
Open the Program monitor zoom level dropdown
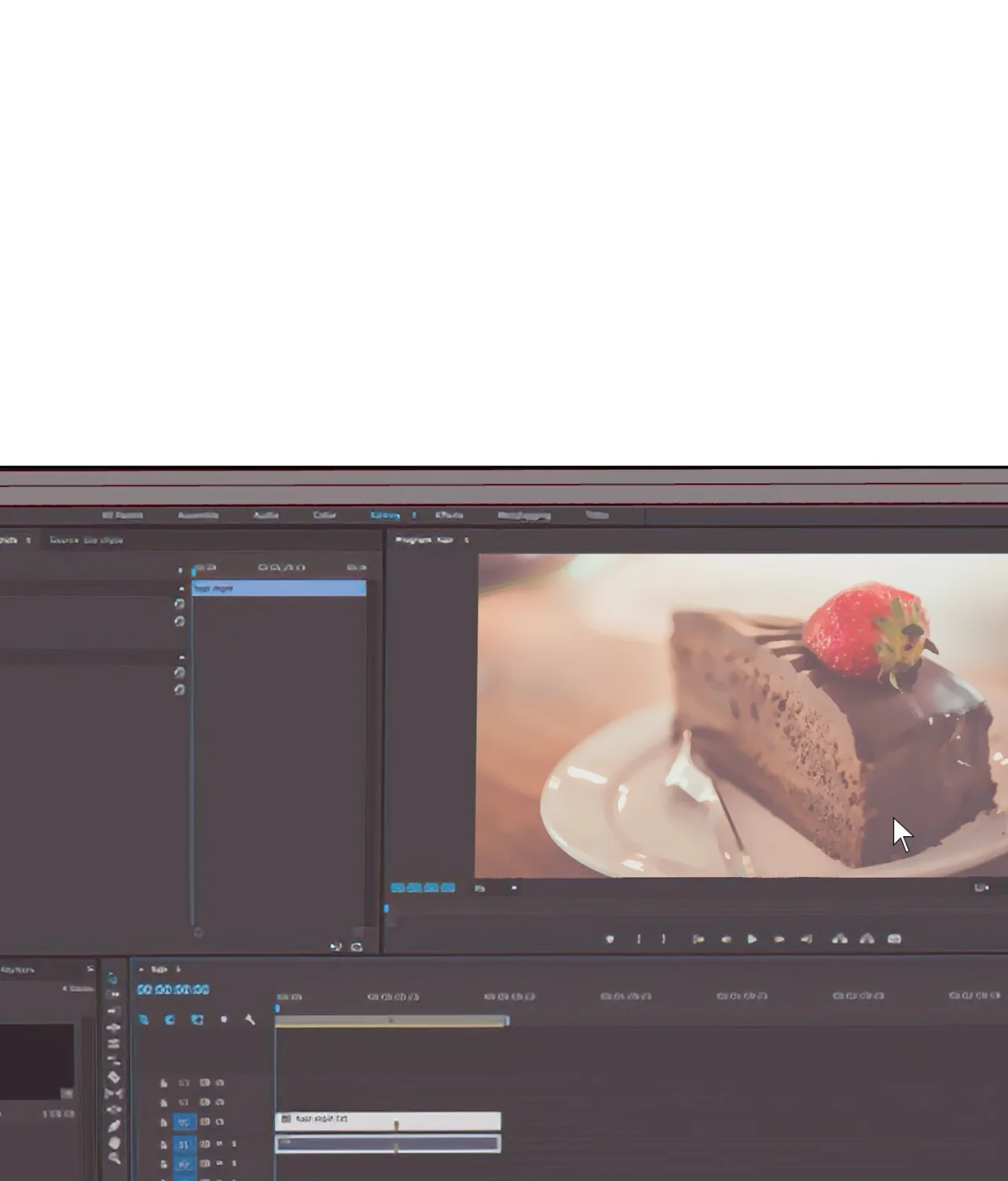480,888
